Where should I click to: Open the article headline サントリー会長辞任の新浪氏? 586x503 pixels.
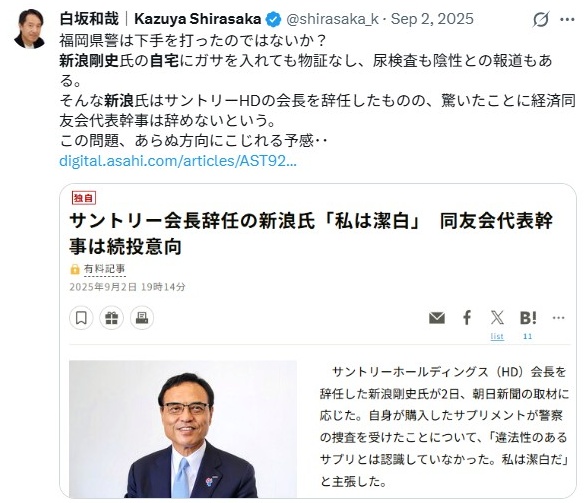coord(311,234)
